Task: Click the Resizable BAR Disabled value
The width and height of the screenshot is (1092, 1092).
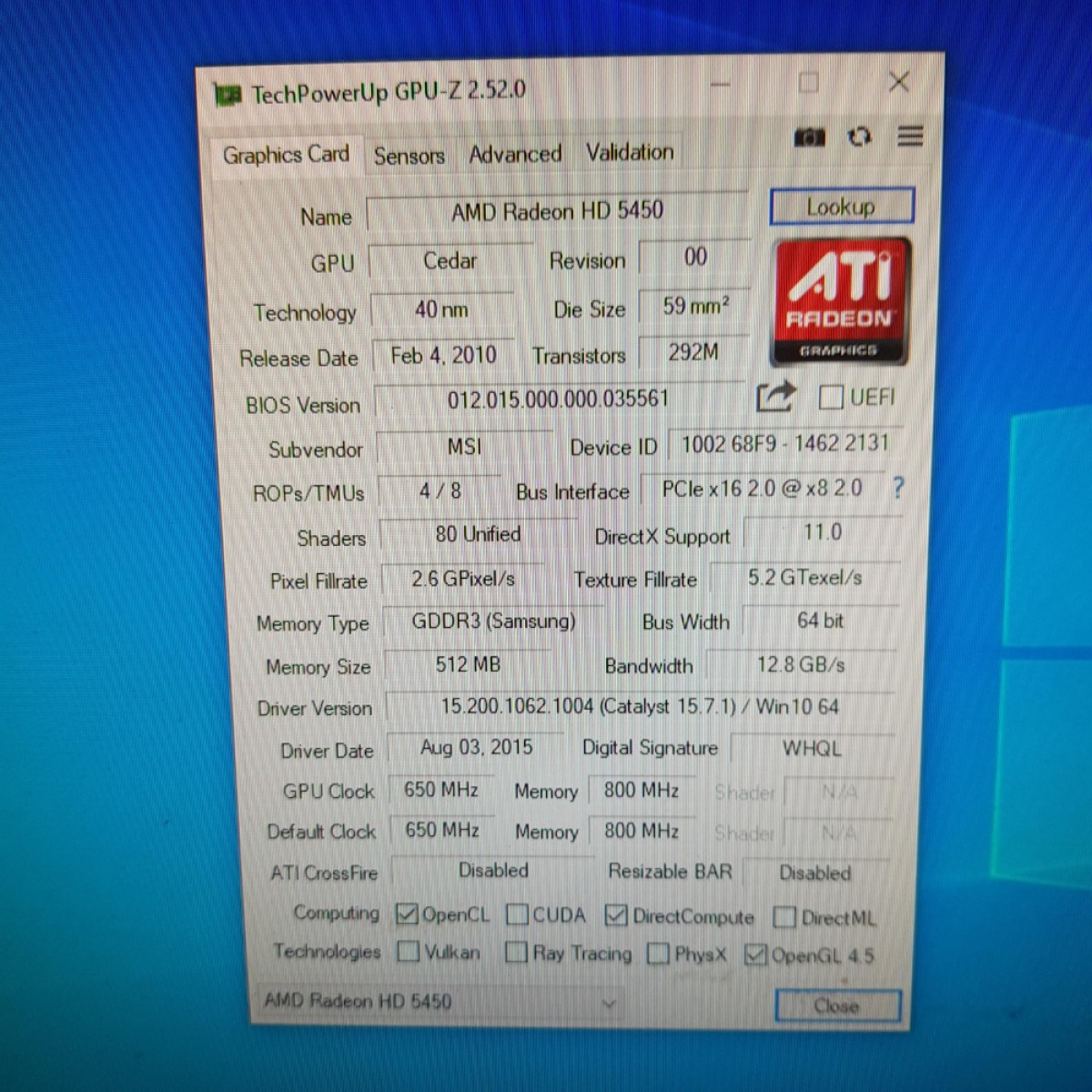Action: pyautogui.click(x=815, y=873)
